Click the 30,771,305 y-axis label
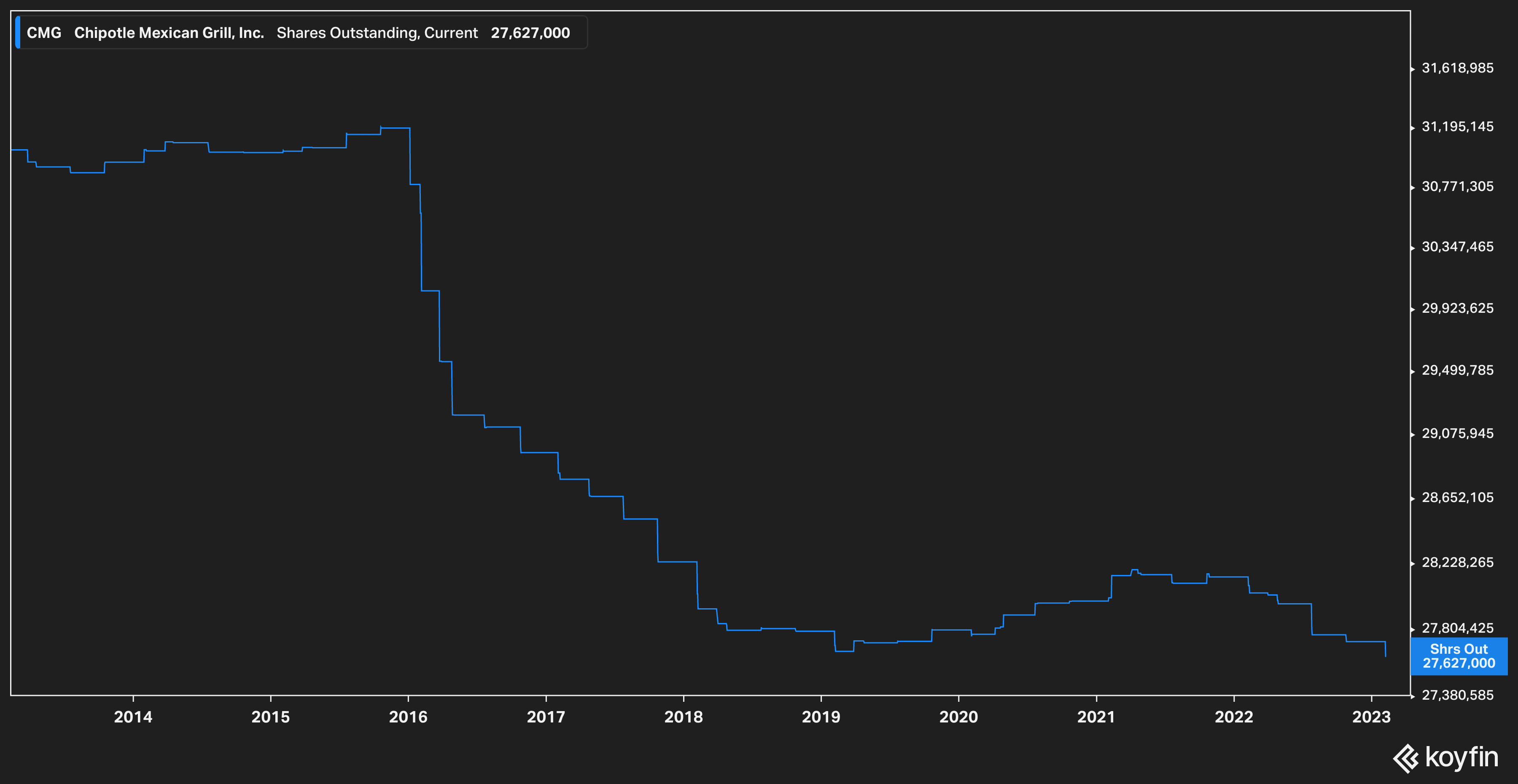The width and height of the screenshot is (1518, 784). click(1457, 187)
